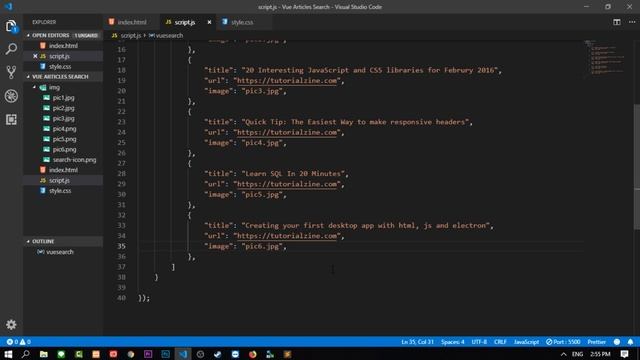The width and height of the screenshot is (640, 360).
Task: Open the Windows Action Center icon
Action: pyautogui.click(x=624, y=354)
